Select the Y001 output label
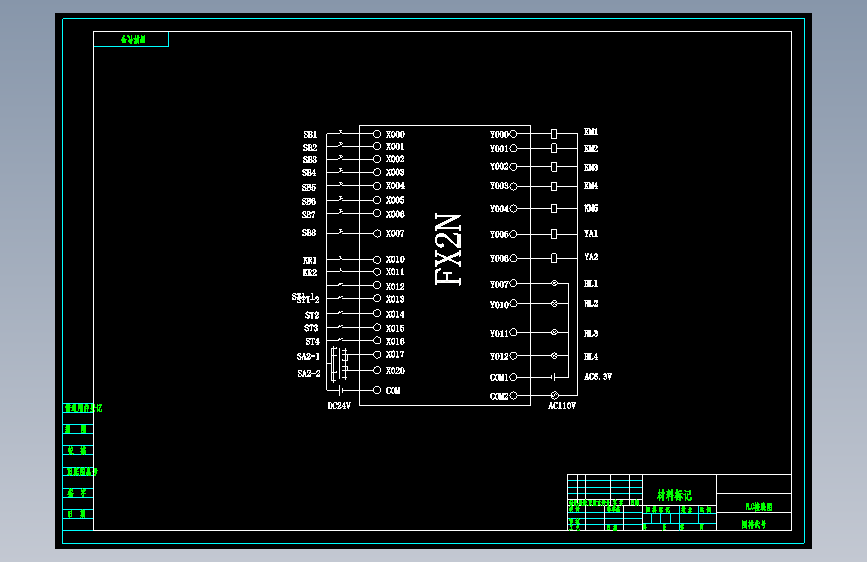Viewport: 867px width, 562px height. pos(499,149)
